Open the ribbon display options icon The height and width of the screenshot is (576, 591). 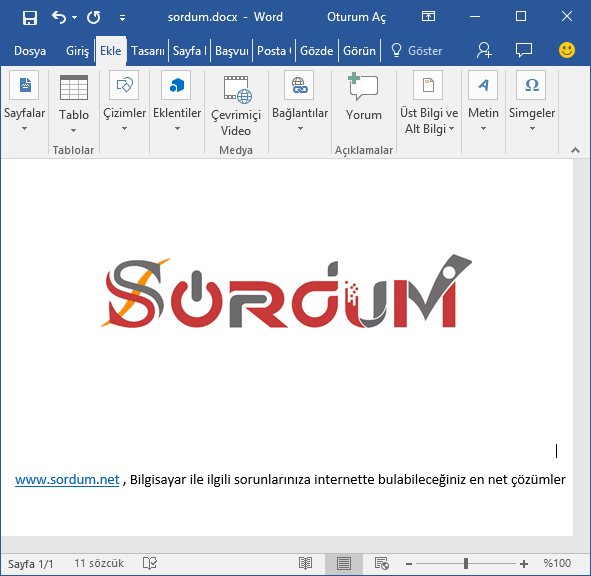tap(428, 16)
